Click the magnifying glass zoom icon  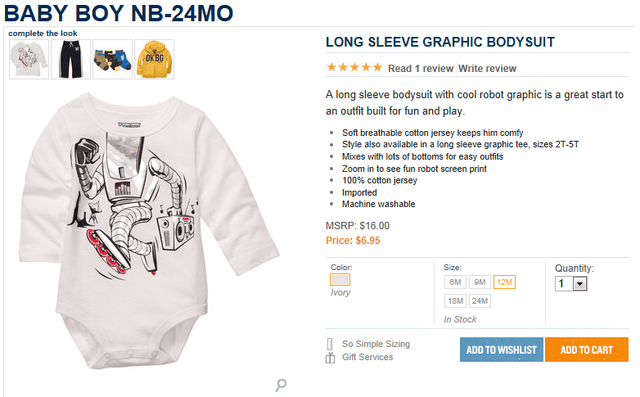point(281,384)
